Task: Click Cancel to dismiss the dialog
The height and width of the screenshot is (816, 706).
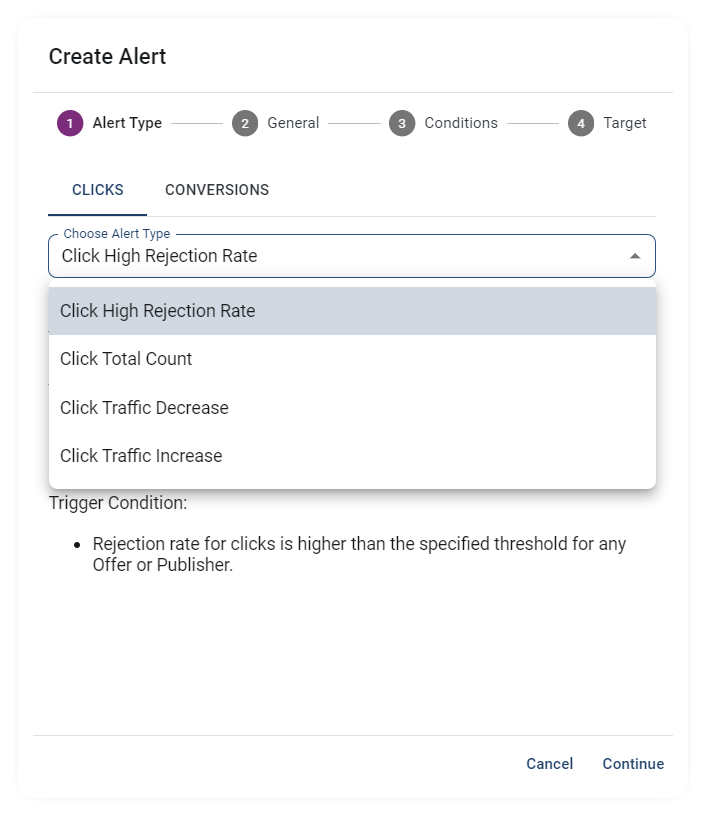Action: point(549,763)
